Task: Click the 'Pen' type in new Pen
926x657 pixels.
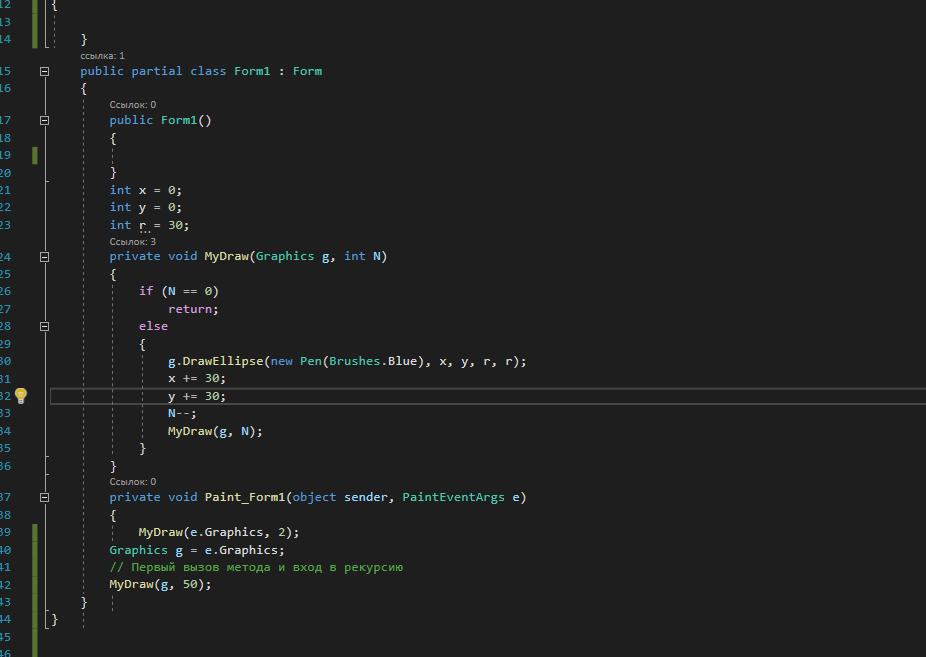Action: (x=311, y=361)
